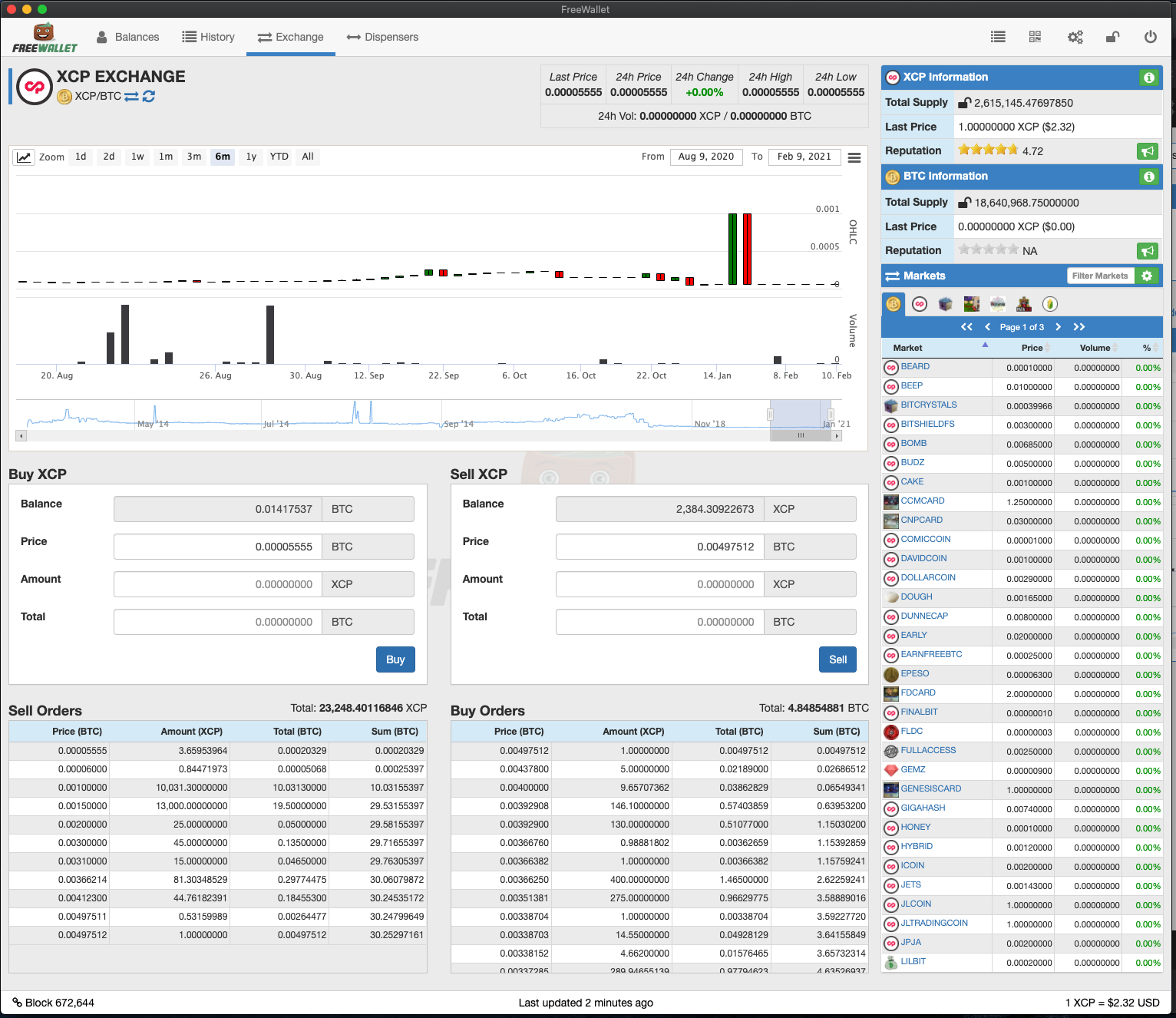The image size is (1176, 1018).
Task: Select the corn icon market tab
Action: (x=1050, y=304)
